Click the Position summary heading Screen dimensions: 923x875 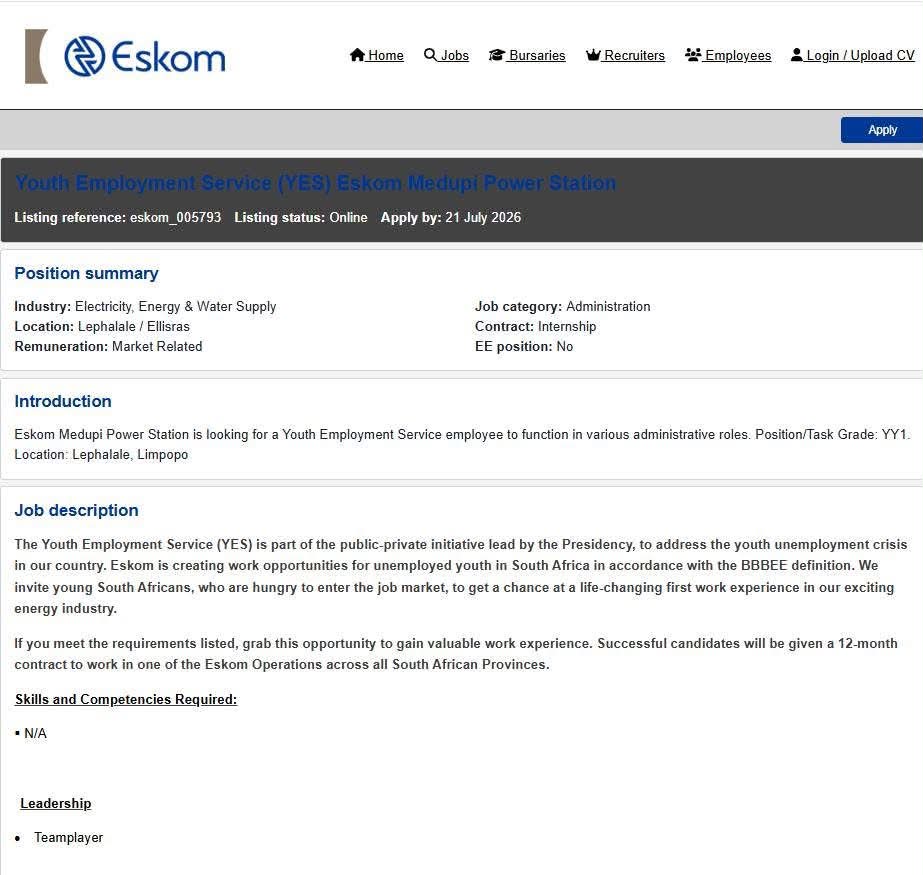[x=87, y=273]
